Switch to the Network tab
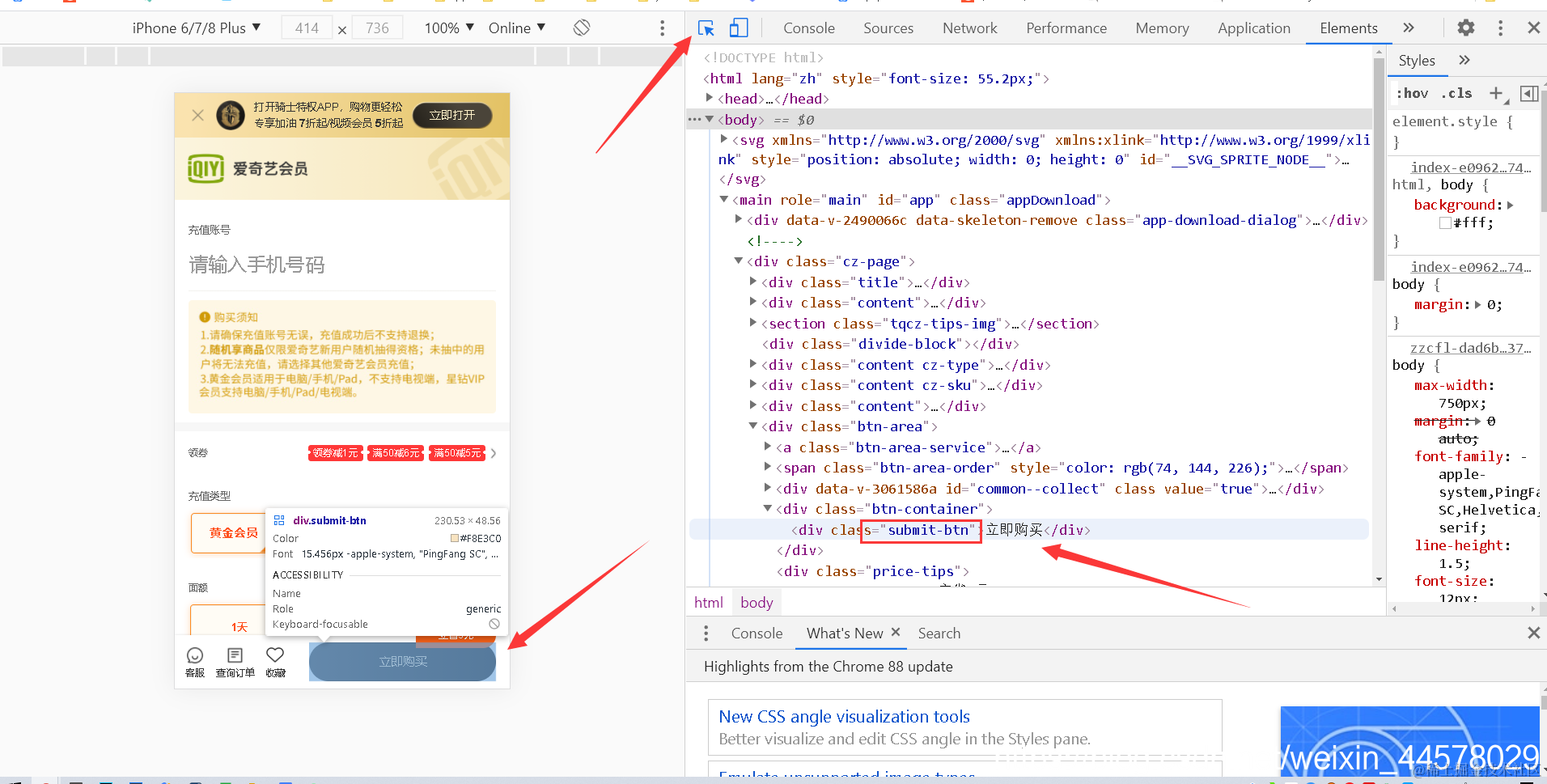Screen dimensions: 1547x784 point(970,28)
